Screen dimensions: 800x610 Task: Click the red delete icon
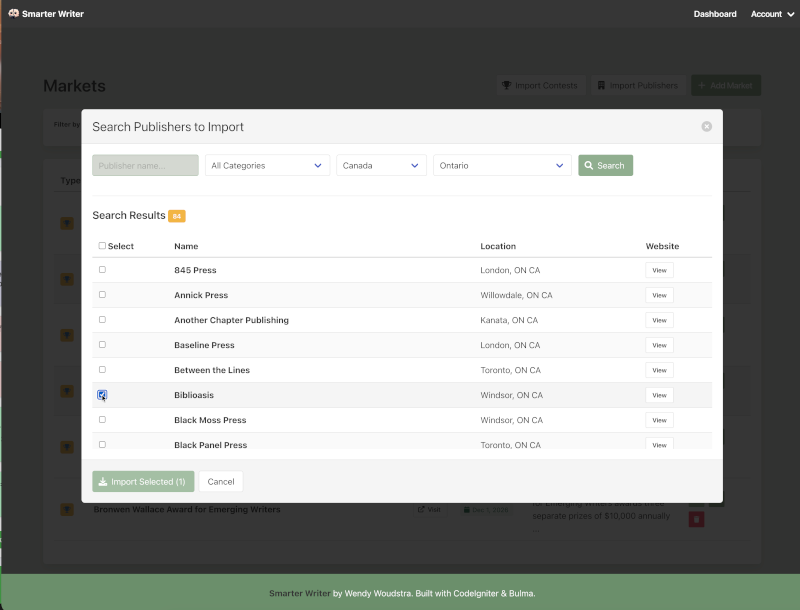[696, 519]
